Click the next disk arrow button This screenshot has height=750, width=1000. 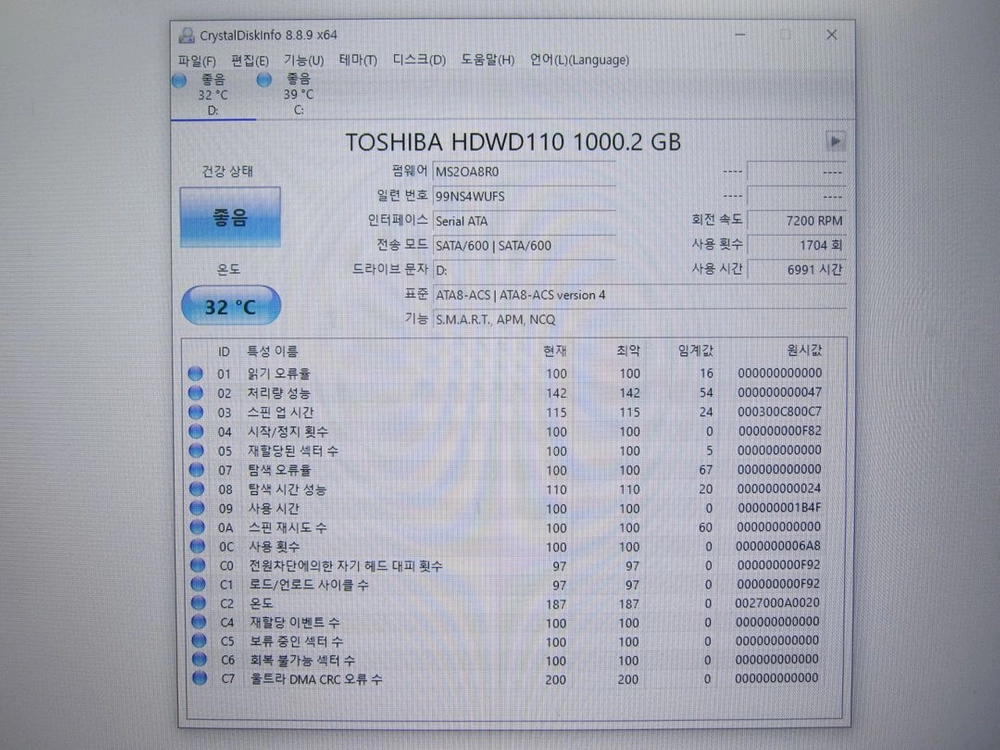(x=835, y=141)
